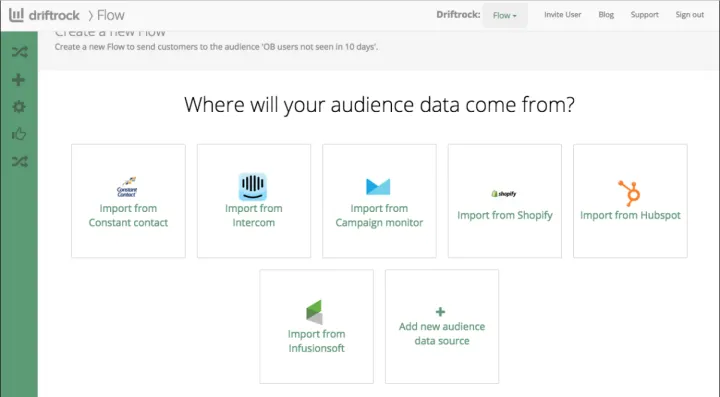Click the driftrock wordmark text
This screenshot has height=397, width=720.
pyautogui.click(x=54, y=15)
